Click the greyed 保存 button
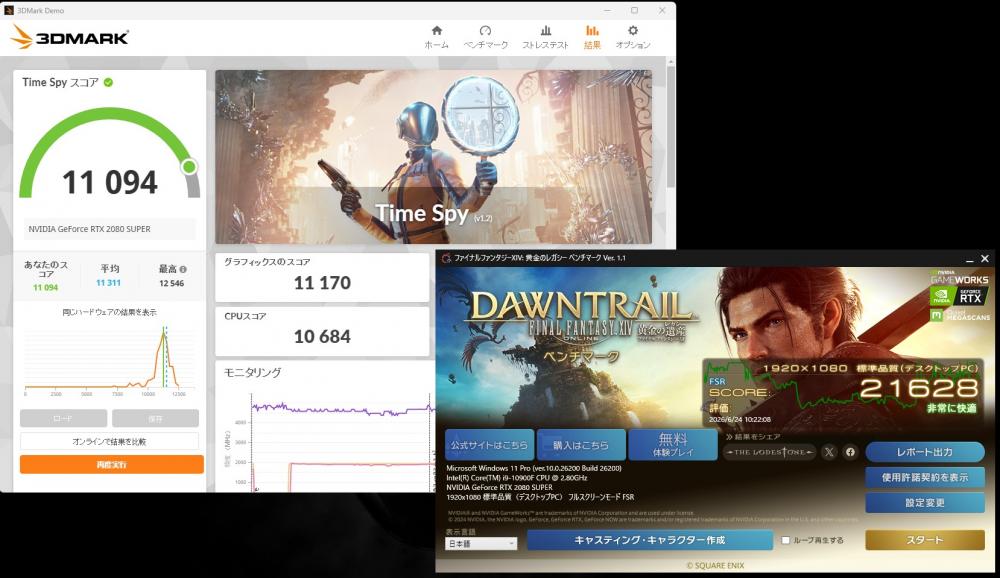Screen dimensions: 1000x578 (156, 419)
